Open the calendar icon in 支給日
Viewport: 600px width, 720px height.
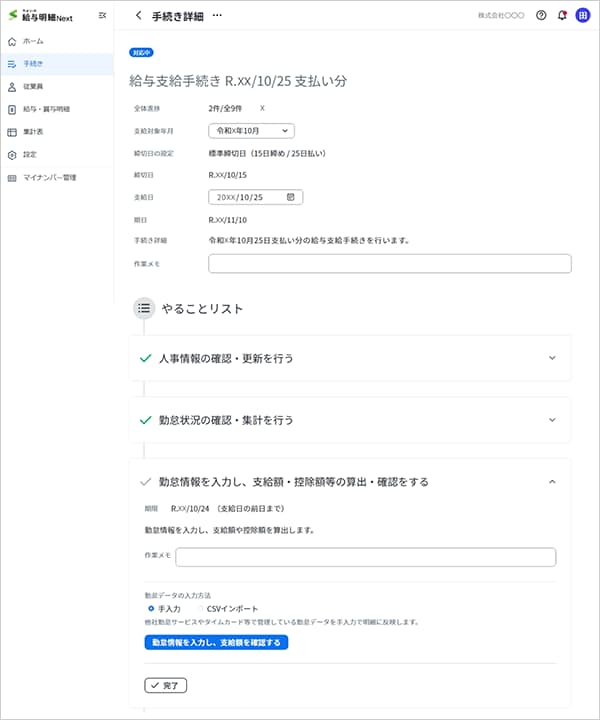pyautogui.click(x=291, y=197)
